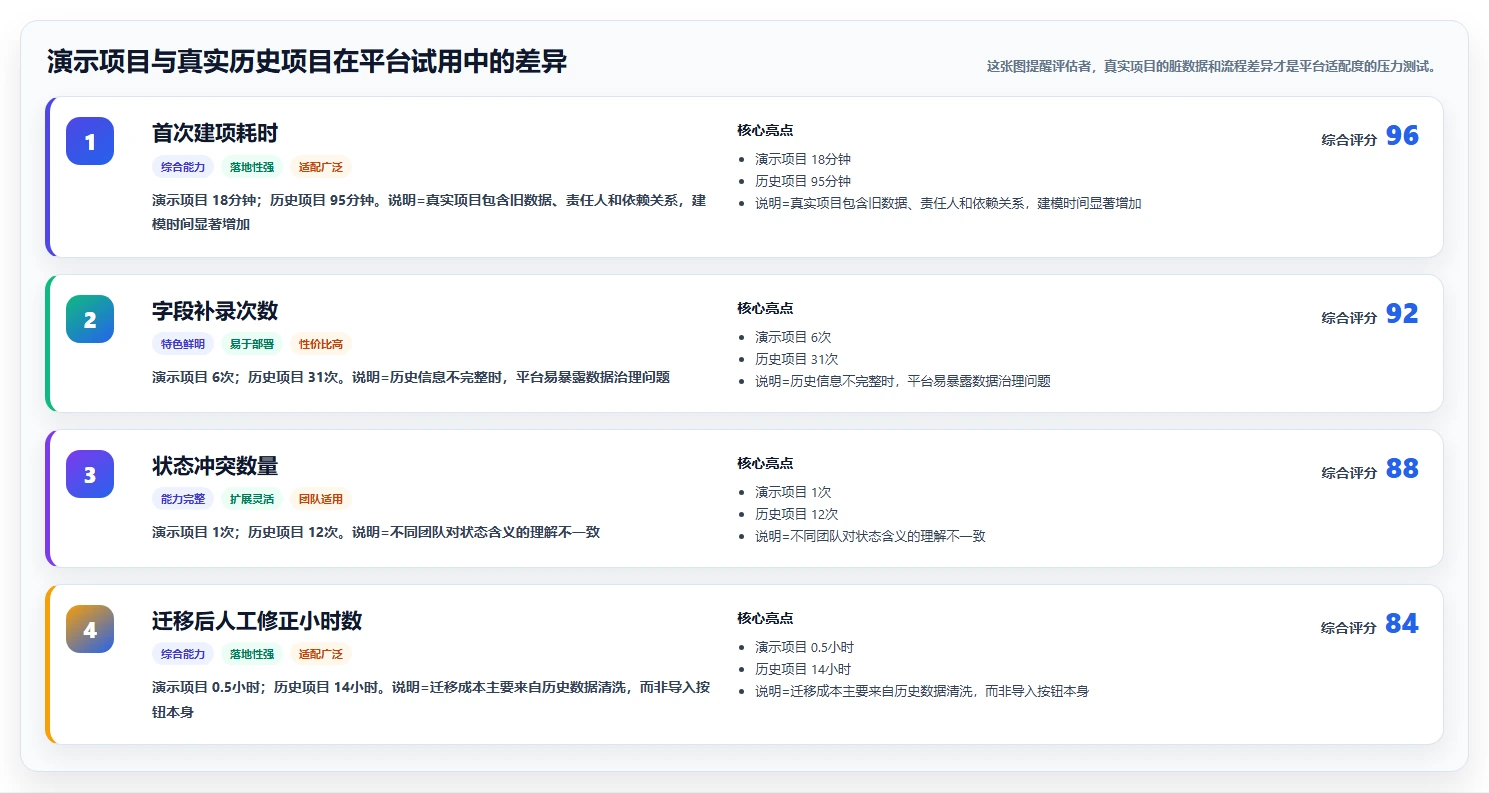Viewport: 1489px width, 793px height.
Task: Click description paragraph starting 演示项目 18分钟；历史项目 95分钟
Action: (430, 212)
